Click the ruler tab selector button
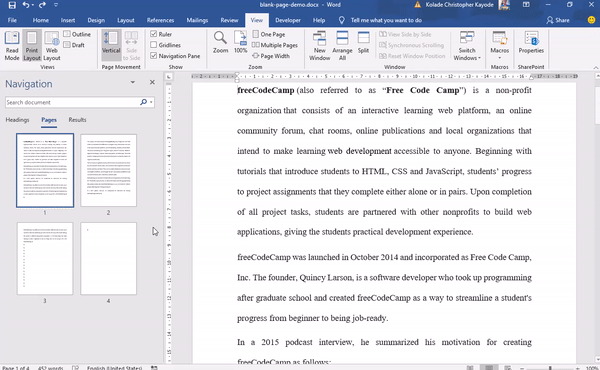This screenshot has height=370, width=600. pos(168,77)
